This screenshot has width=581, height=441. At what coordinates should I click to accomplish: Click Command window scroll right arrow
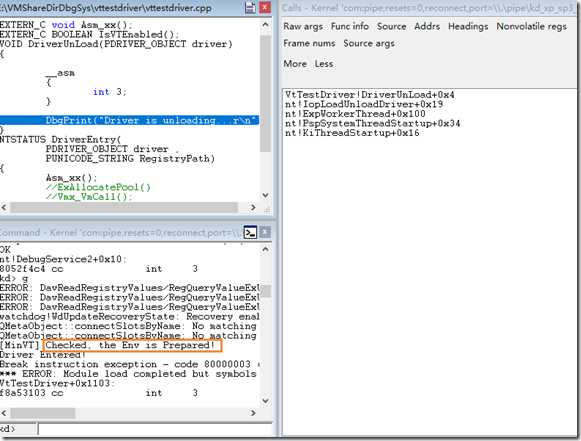pyautogui.click(x=253, y=413)
